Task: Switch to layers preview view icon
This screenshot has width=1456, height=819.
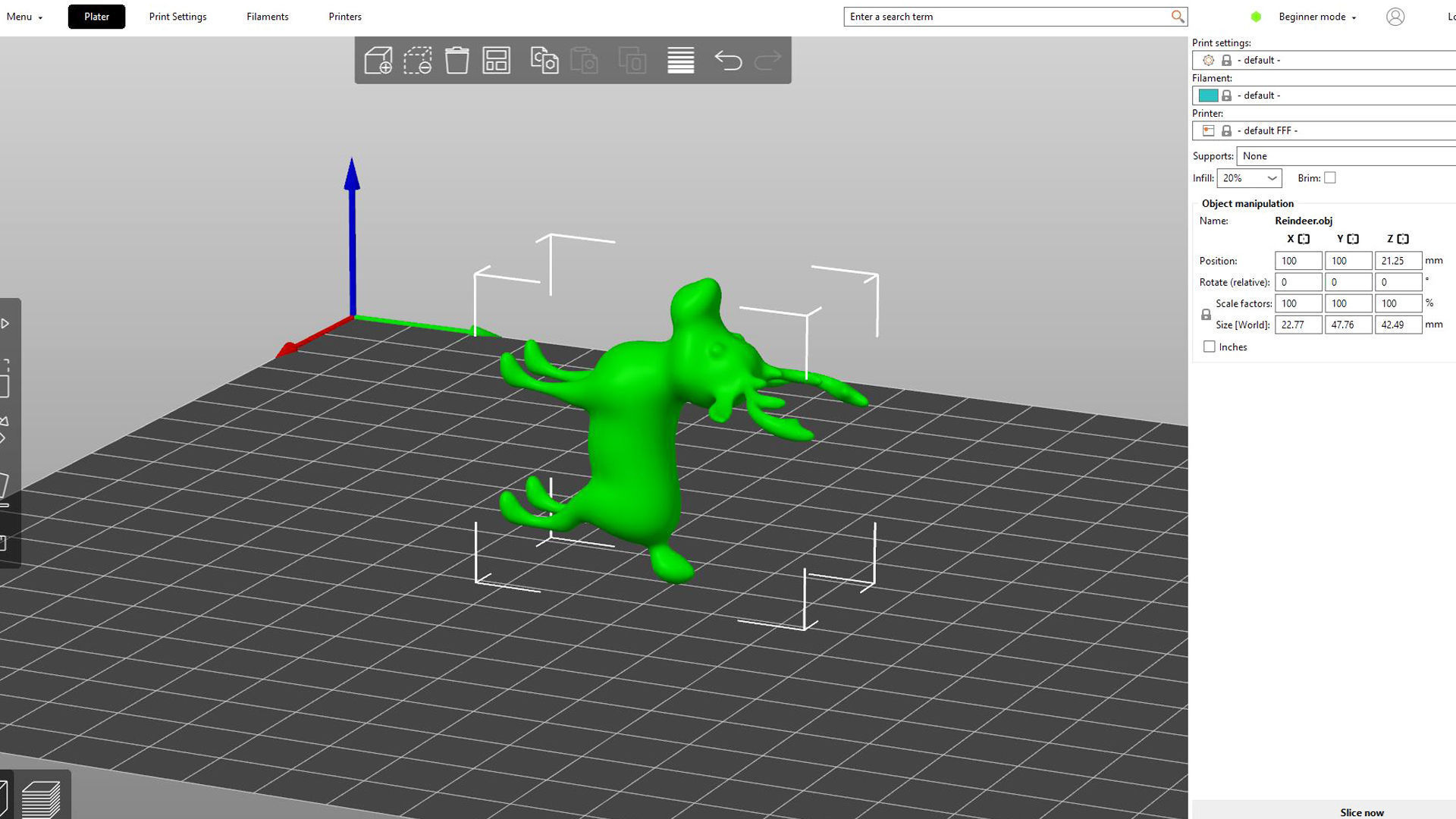Action: (x=41, y=798)
